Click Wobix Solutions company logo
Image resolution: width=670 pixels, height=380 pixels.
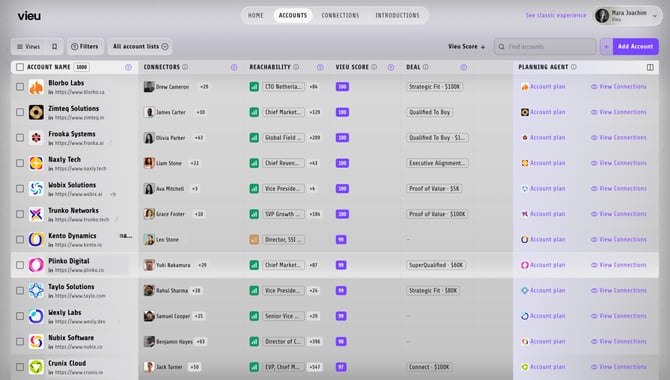tap(36, 189)
